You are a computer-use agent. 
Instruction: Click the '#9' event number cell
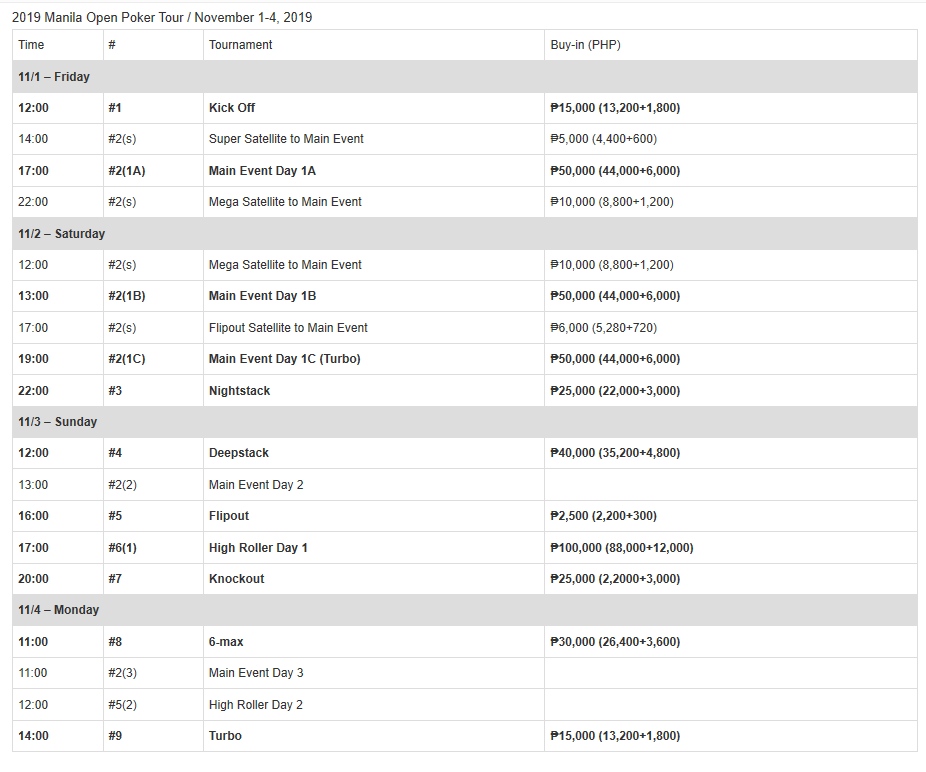pyautogui.click(x=154, y=736)
